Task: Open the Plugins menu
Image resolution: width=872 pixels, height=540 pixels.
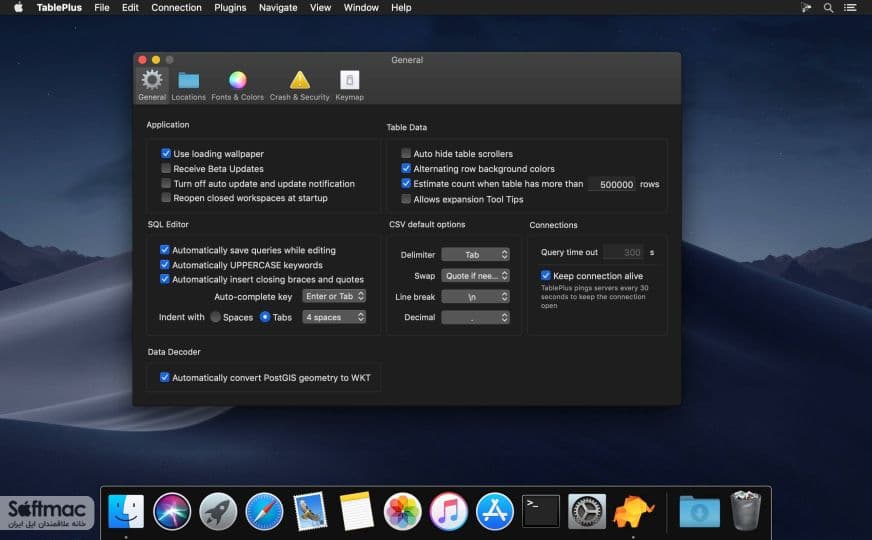Action: (230, 8)
